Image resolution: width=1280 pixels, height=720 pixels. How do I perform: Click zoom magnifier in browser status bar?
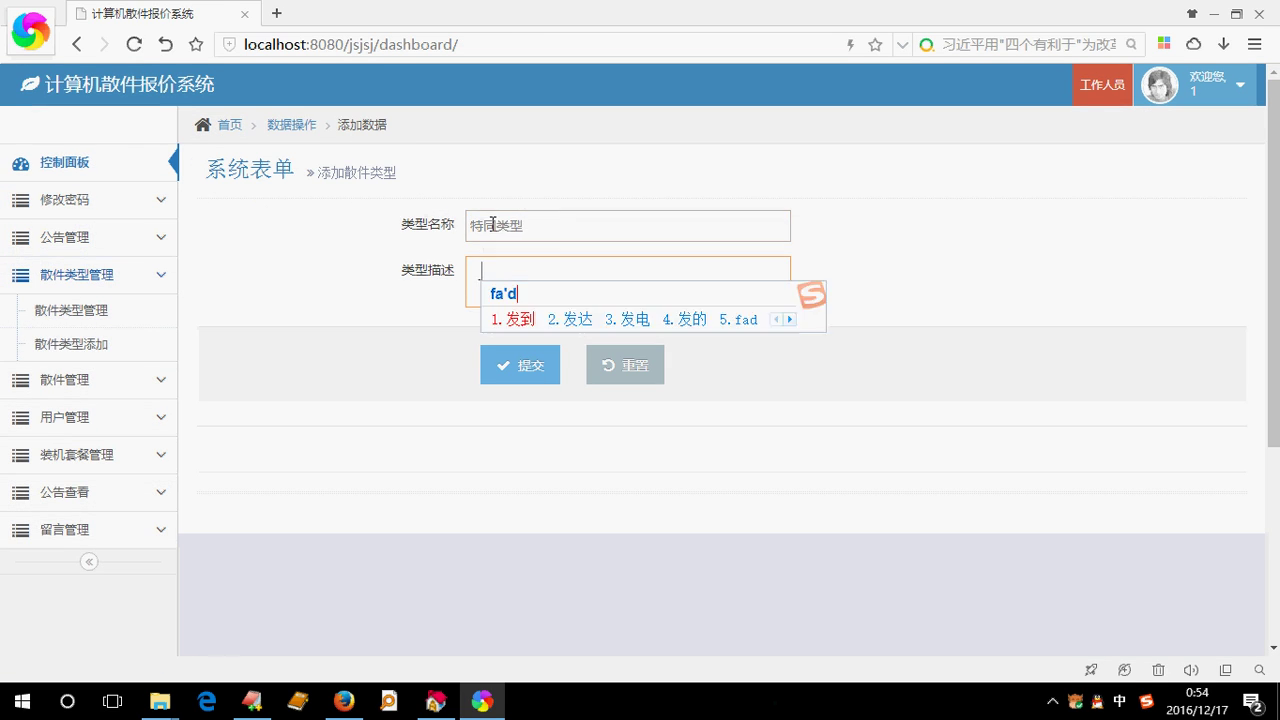coord(1260,670)
